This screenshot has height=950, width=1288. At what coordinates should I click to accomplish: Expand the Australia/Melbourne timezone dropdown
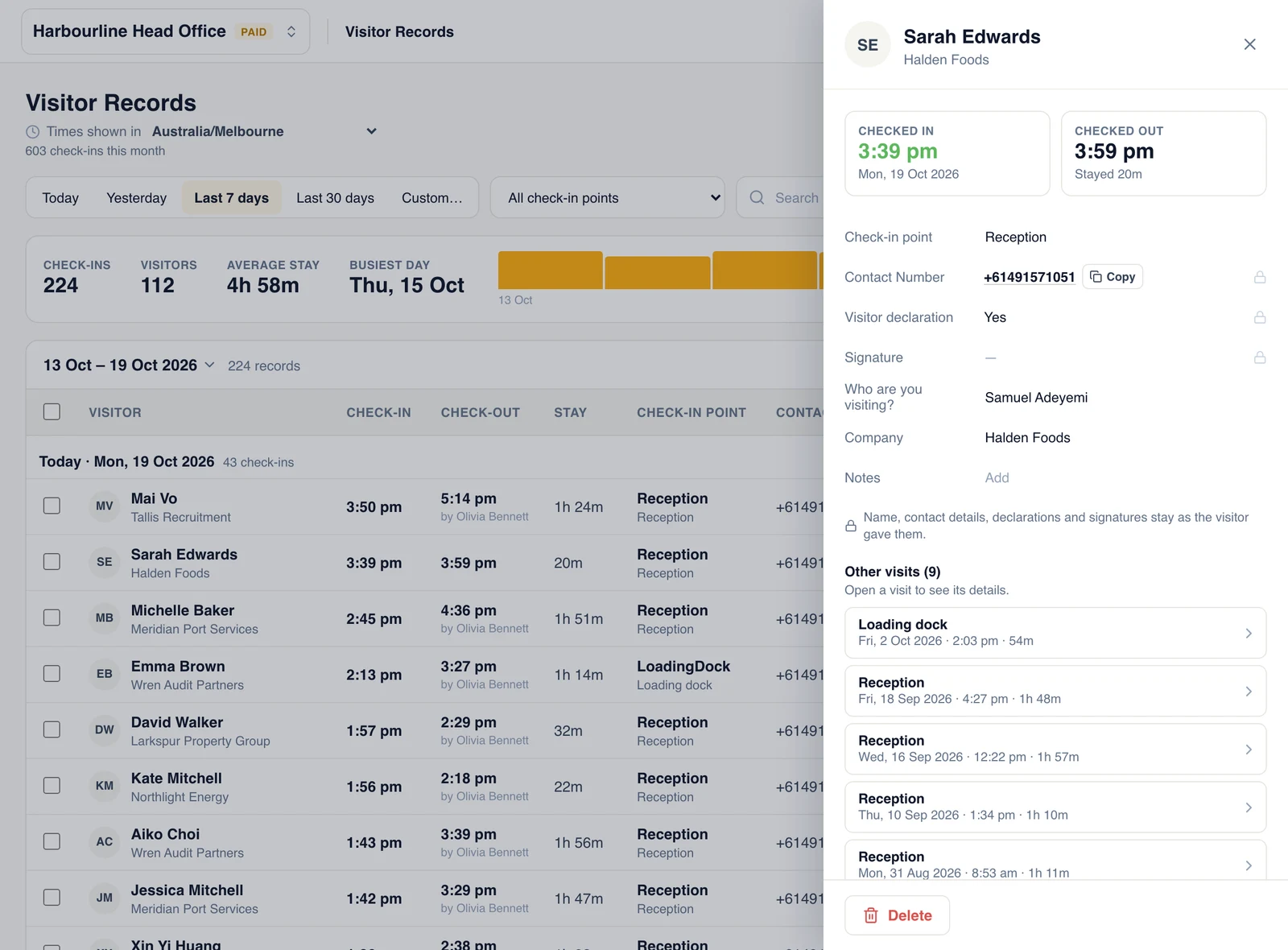265,131
